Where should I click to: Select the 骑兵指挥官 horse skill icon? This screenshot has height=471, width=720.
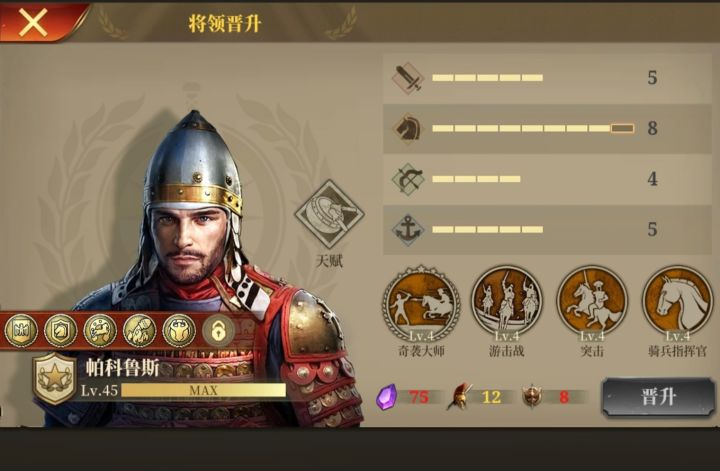point(677,303)
